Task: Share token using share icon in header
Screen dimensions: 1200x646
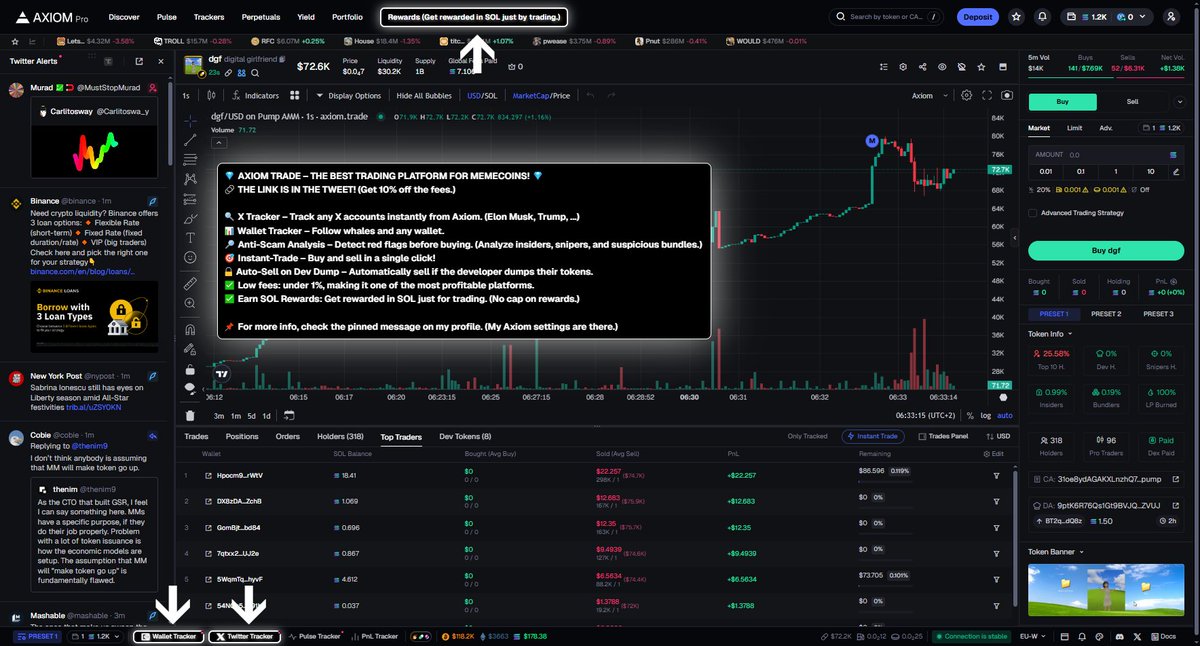Action: (x=921, y=67)
